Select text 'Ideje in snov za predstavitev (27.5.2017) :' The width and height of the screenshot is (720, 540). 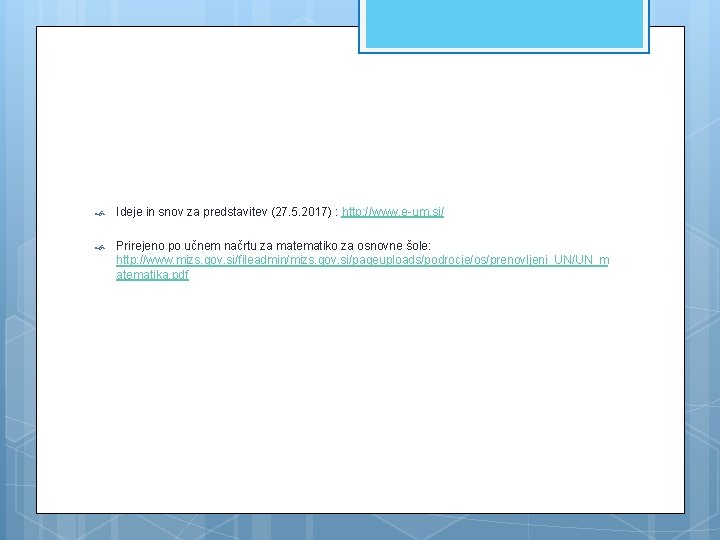227,212
